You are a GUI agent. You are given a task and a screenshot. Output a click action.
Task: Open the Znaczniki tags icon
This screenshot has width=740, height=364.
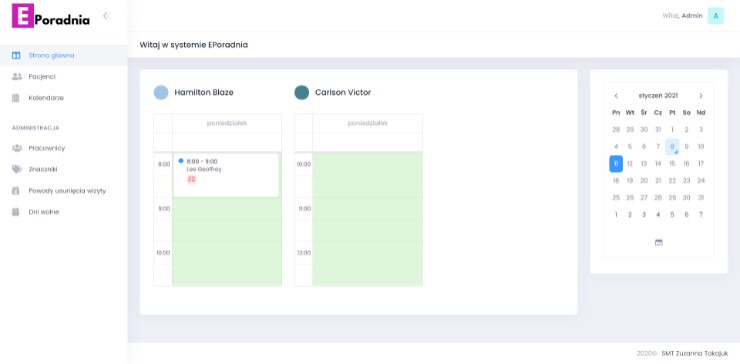coord(17,169)
